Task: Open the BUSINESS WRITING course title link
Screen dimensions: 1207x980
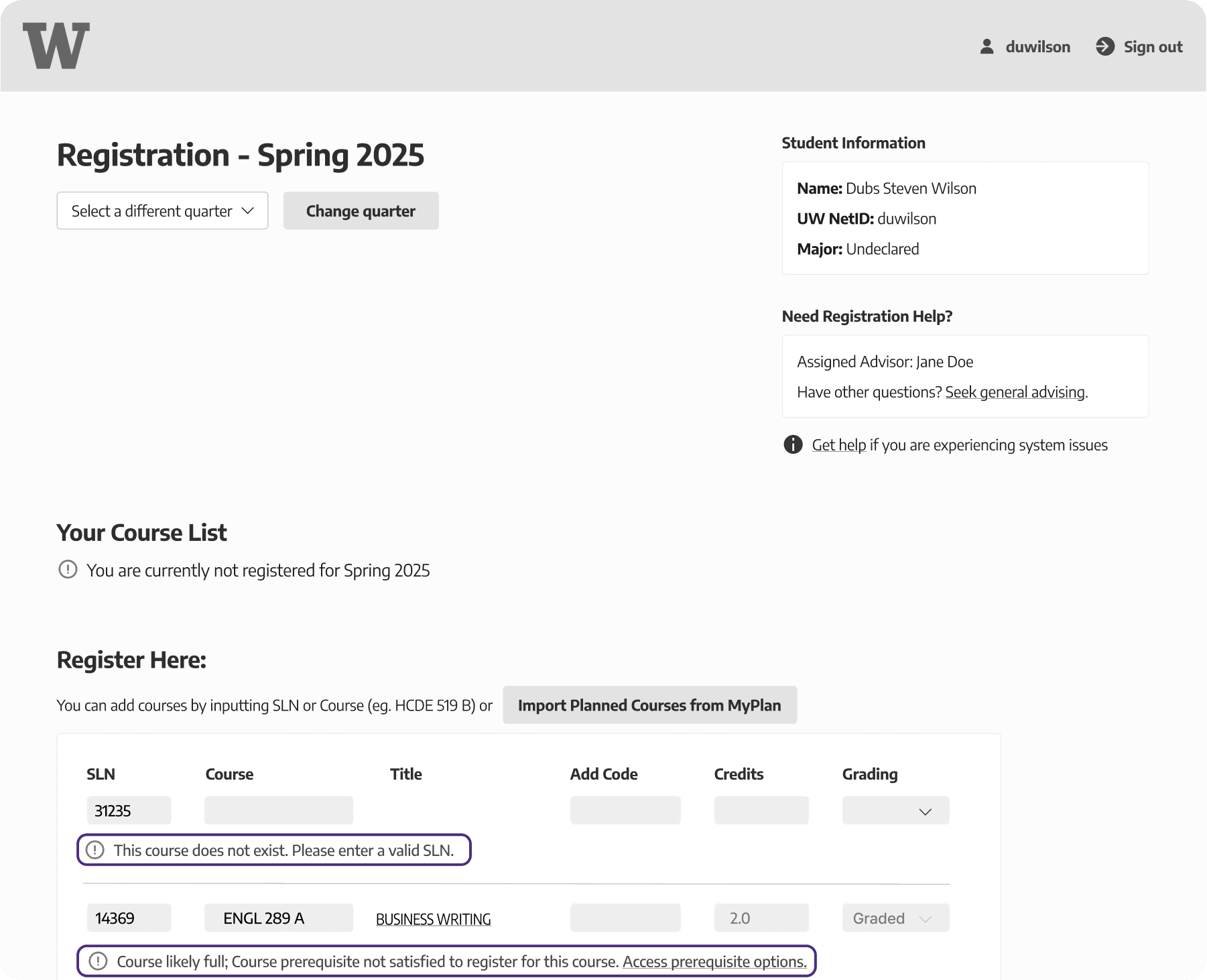Action: [433, 919]
